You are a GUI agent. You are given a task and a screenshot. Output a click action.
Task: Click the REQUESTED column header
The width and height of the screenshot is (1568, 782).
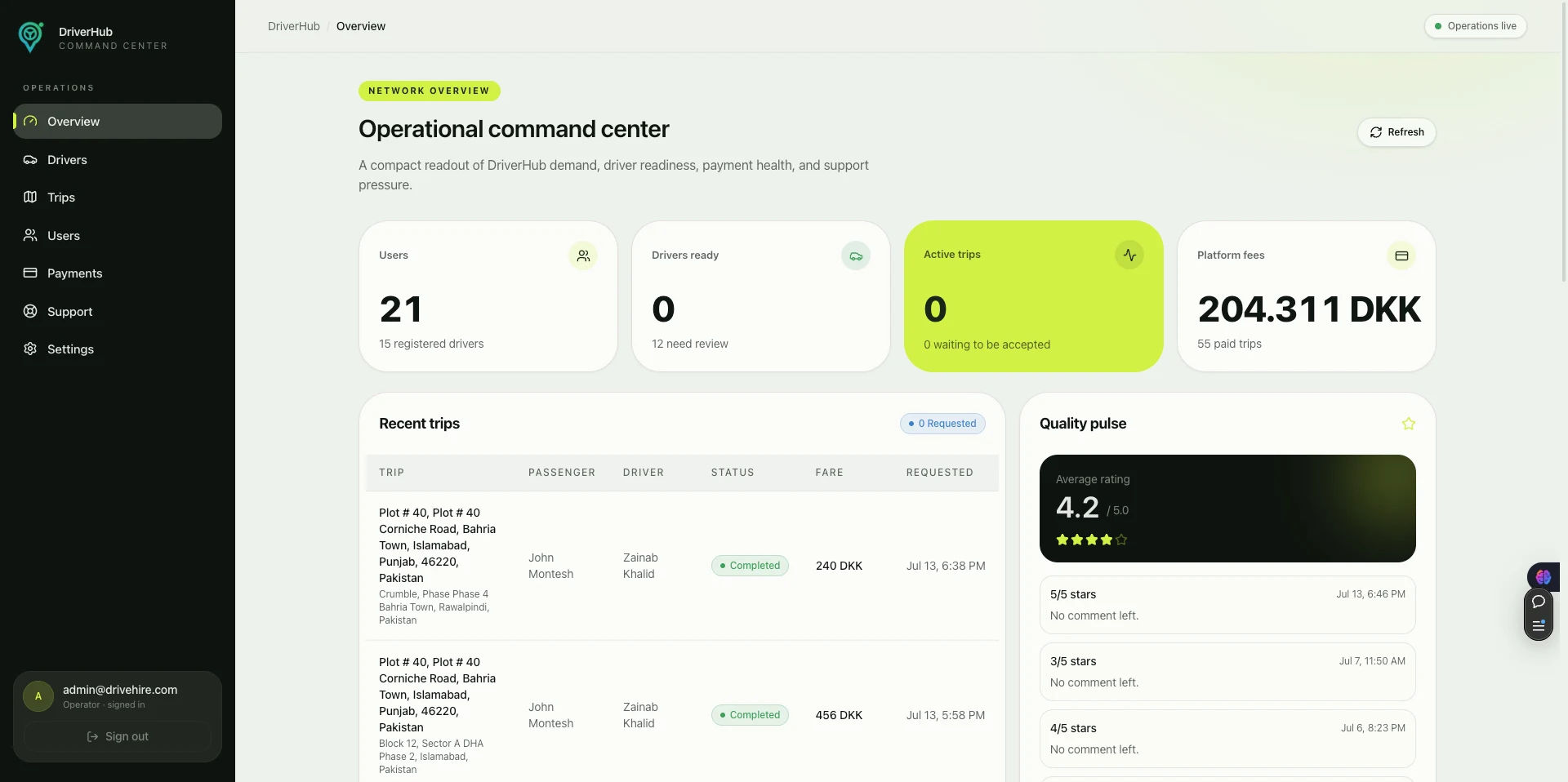(x=939, y=473)
